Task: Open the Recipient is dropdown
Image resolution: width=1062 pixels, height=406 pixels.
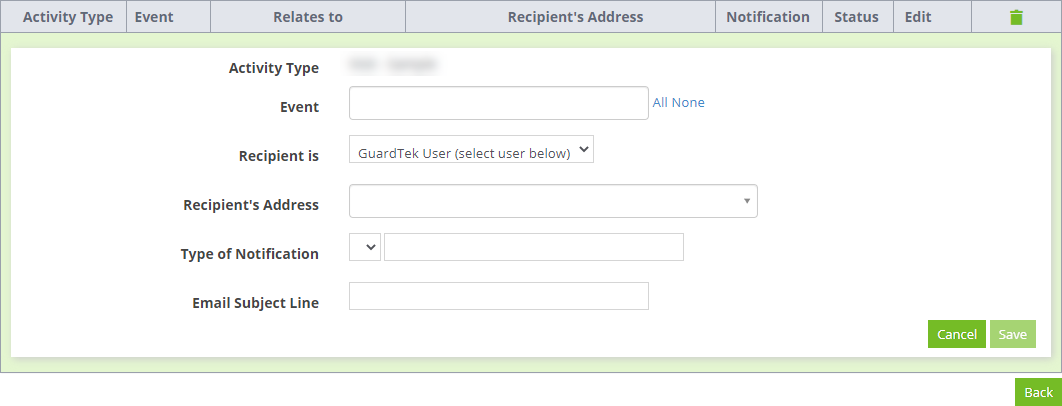Action: 471,149
